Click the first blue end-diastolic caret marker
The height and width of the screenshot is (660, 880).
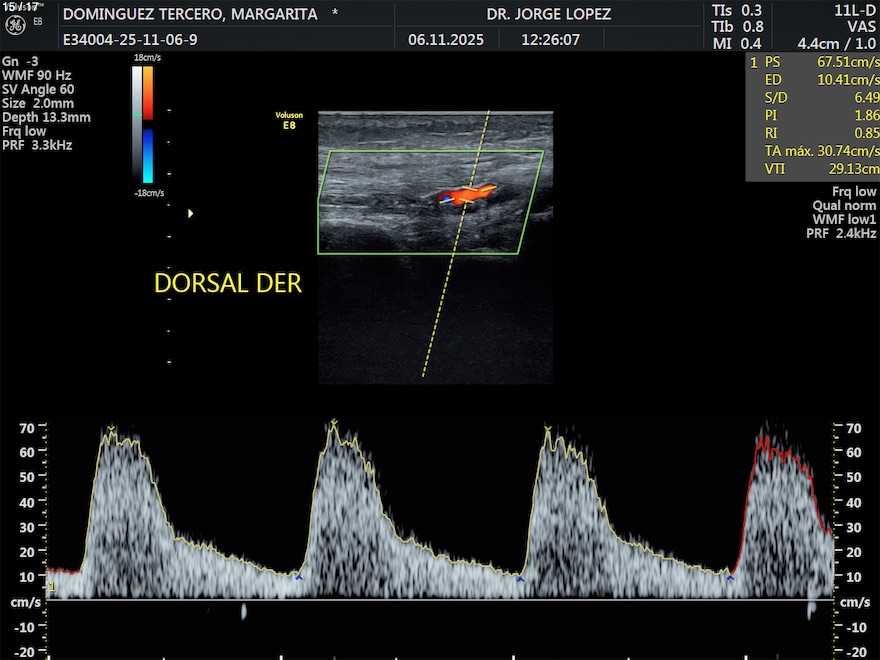[x=299, y=577]
